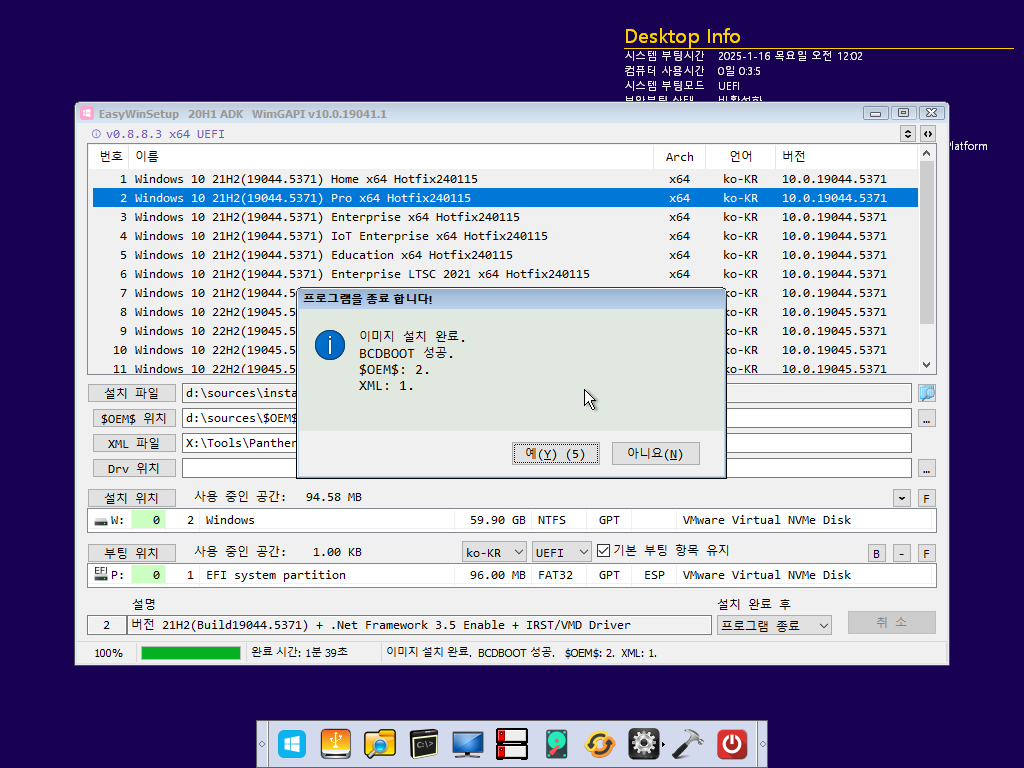This screenshot has height=768, width=1024.
Task: Click the orange sync arrows dock icon
Action: pyautogui.click(x=600, y=744)
